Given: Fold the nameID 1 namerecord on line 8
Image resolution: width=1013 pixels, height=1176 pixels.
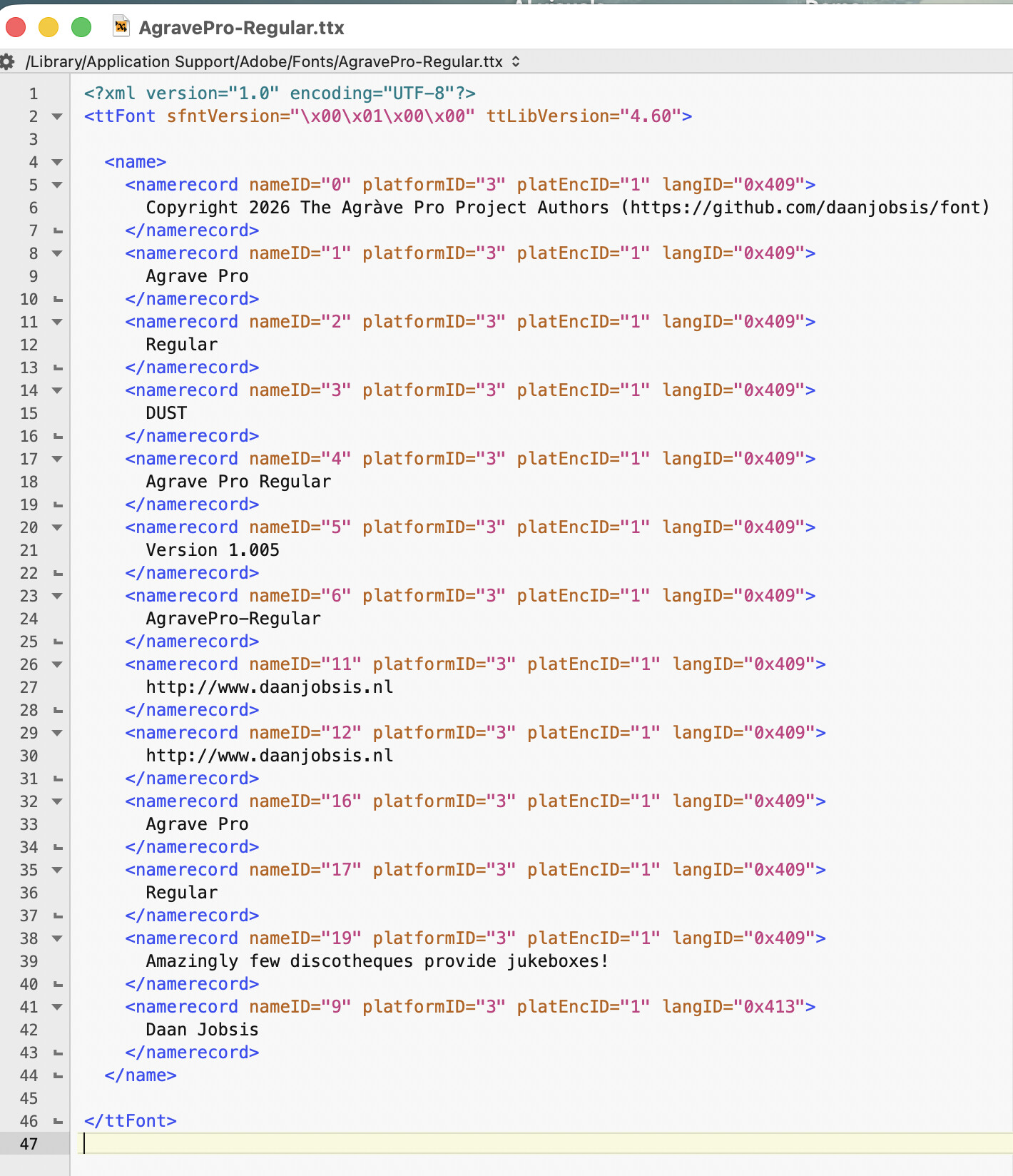Looking at the screenshot, I should coord(57,253).
